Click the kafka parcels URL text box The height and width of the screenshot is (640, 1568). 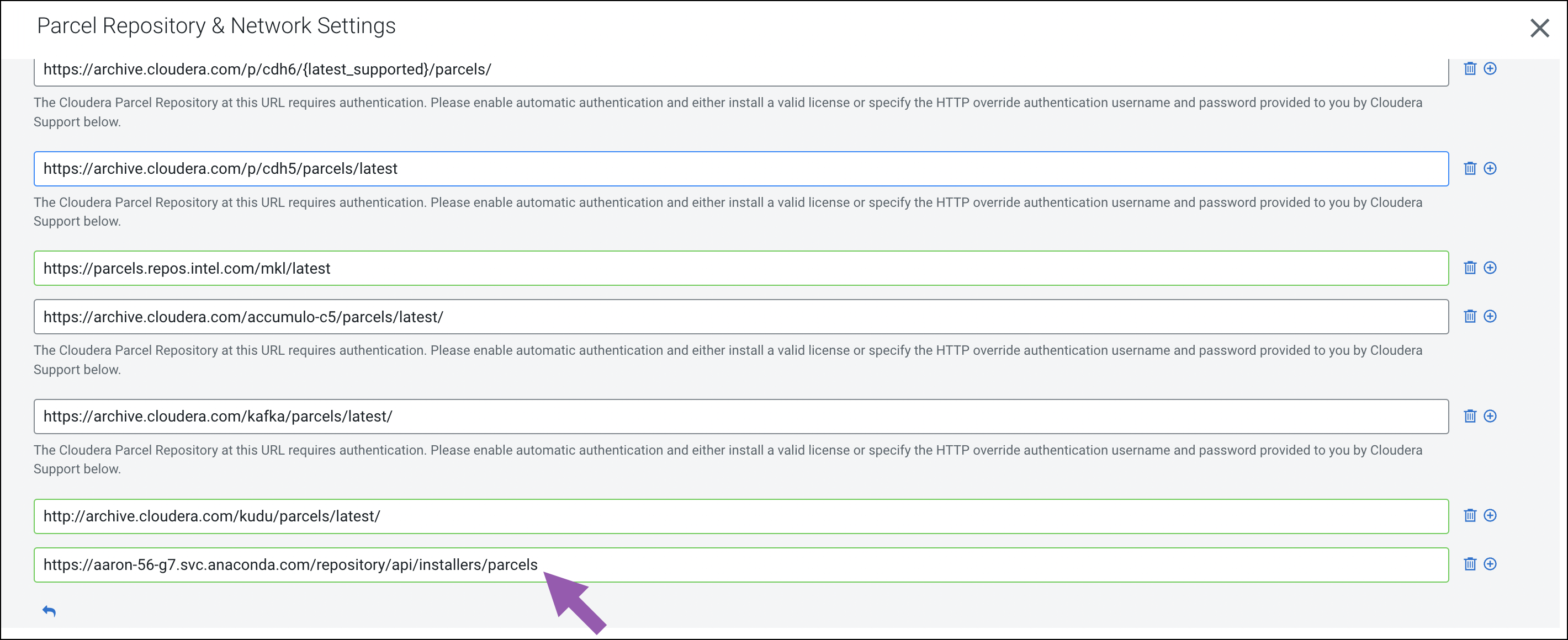pos(740,417)
